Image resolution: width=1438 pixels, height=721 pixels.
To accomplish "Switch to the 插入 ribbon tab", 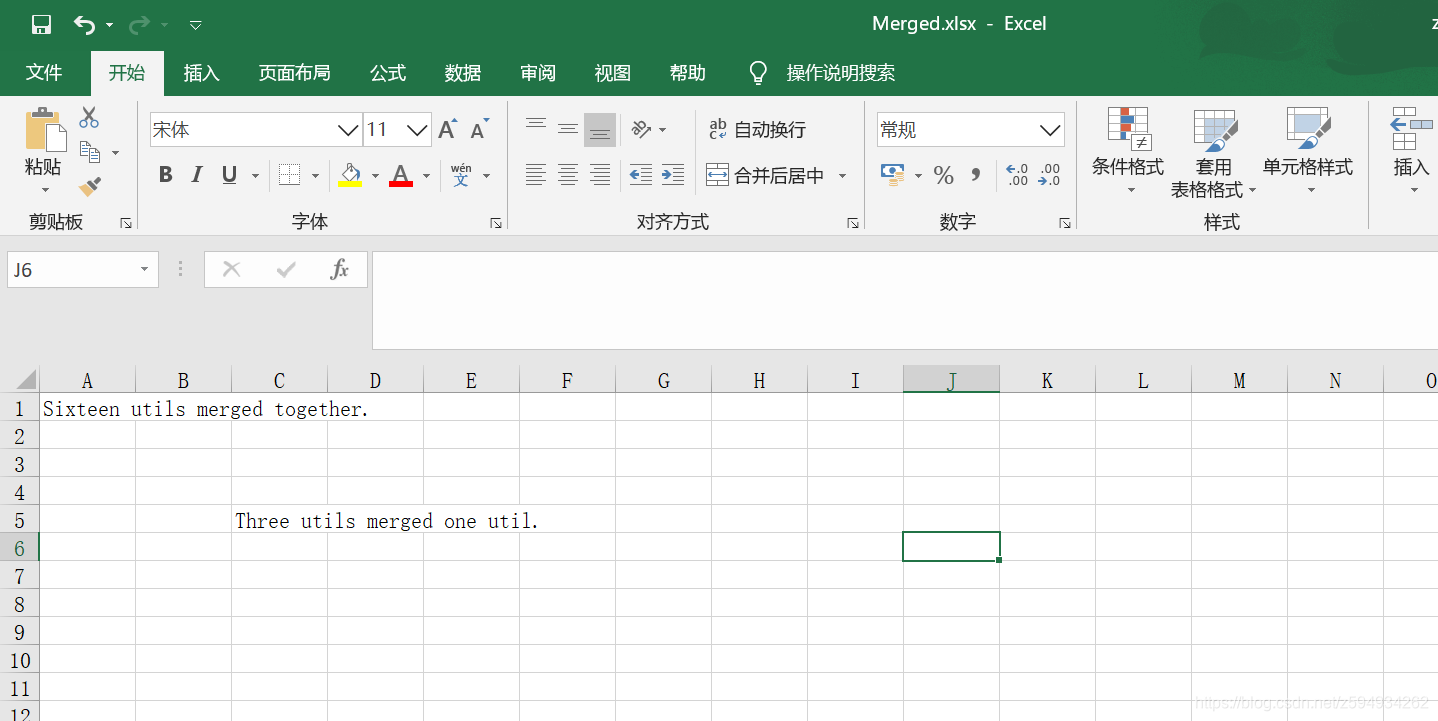I will pyautogui.click(x=201, y=73).
